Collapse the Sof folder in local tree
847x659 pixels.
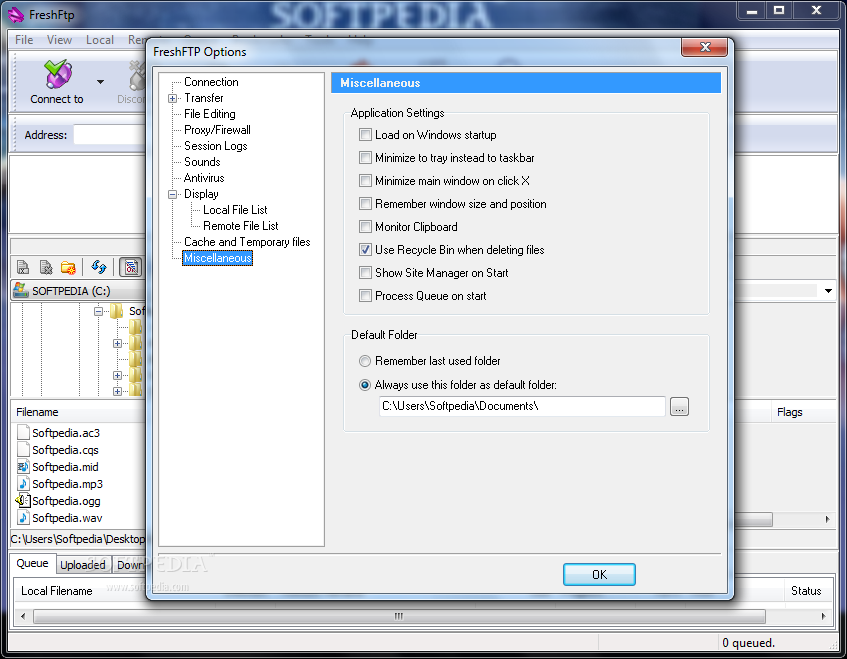(x=98, y=311)
